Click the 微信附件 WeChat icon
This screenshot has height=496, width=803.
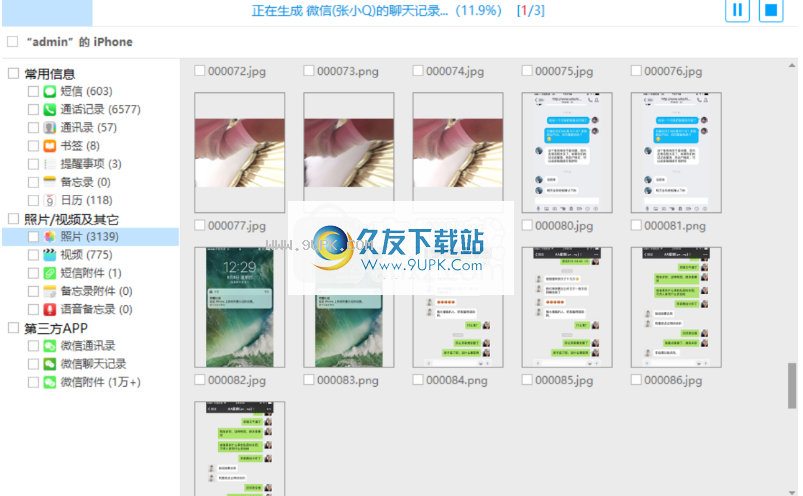(x=50, y=382)
